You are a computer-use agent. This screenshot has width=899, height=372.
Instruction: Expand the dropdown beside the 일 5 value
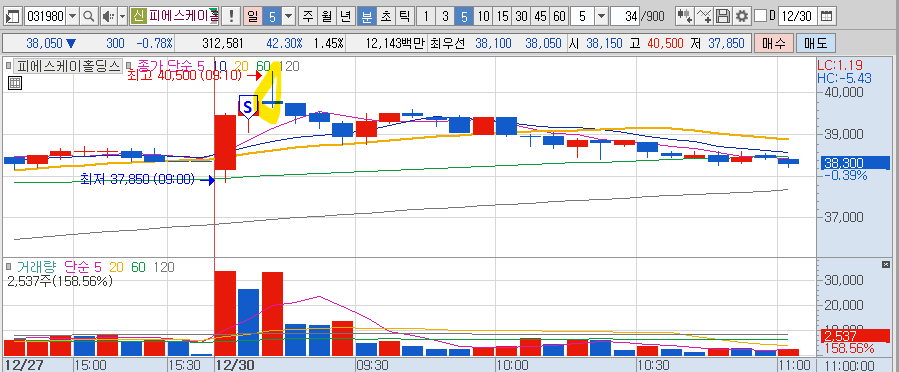[289, 16]
